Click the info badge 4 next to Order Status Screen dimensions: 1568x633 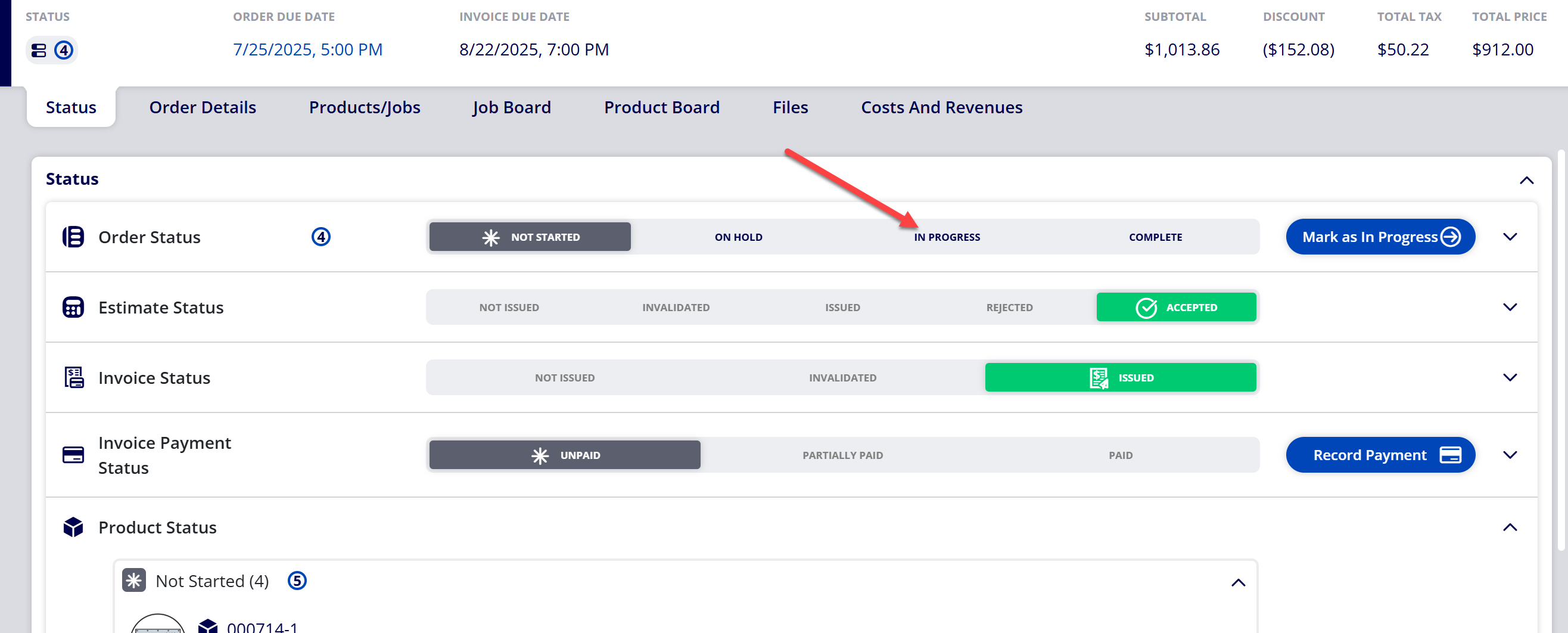321,237
